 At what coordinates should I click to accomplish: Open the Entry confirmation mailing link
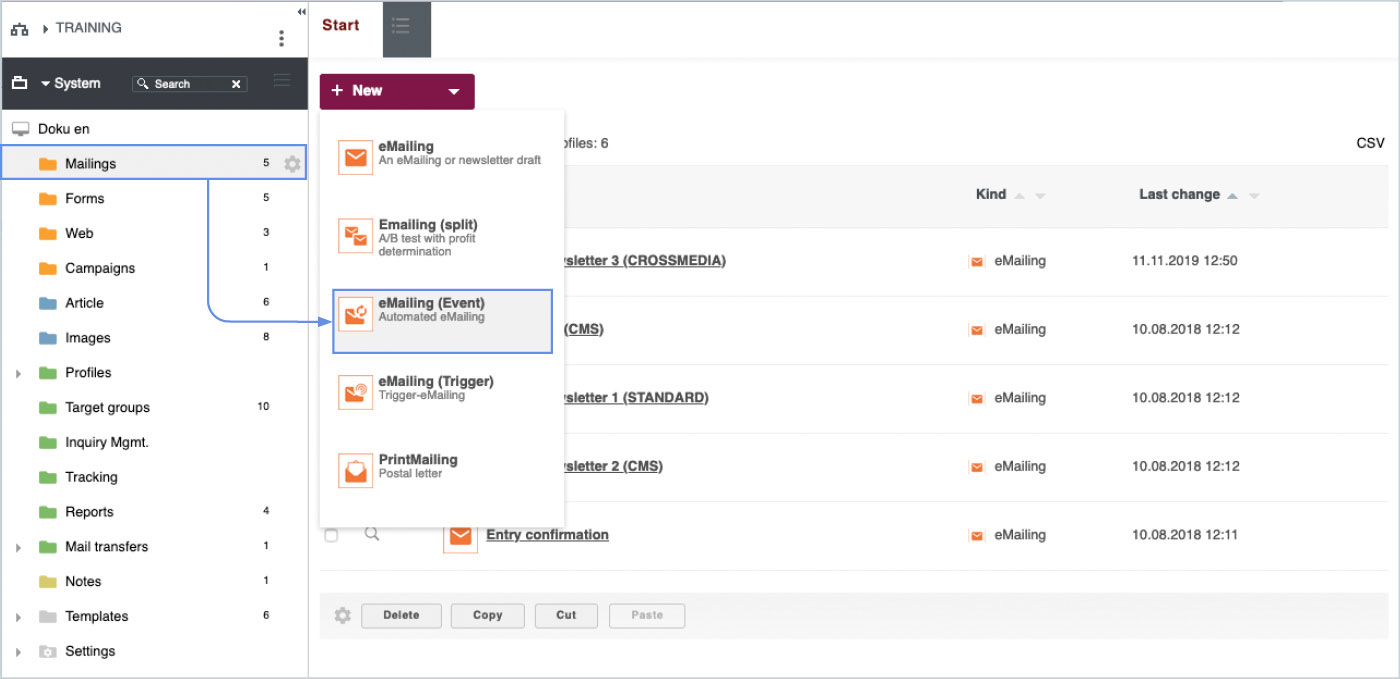547,535
